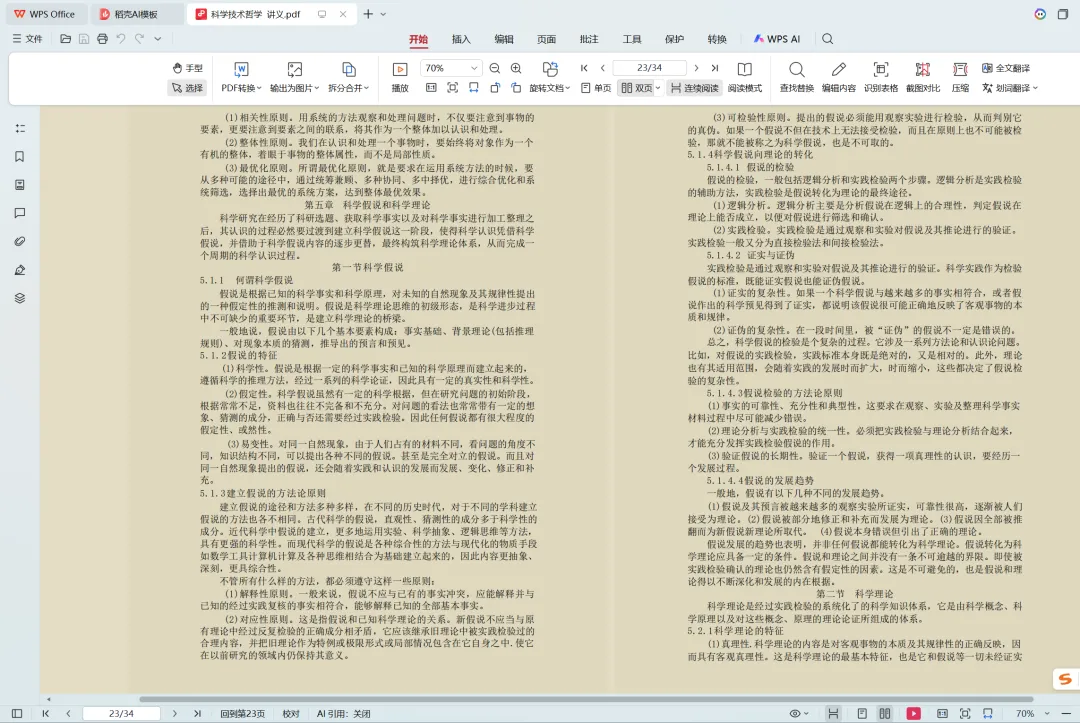Open the layers panel in left sidebar

20,298
